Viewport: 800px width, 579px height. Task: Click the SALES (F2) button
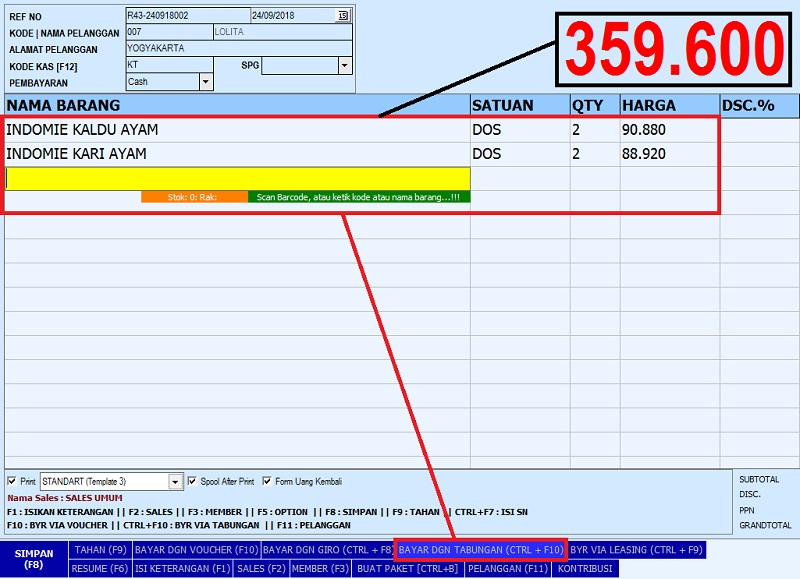261,568
